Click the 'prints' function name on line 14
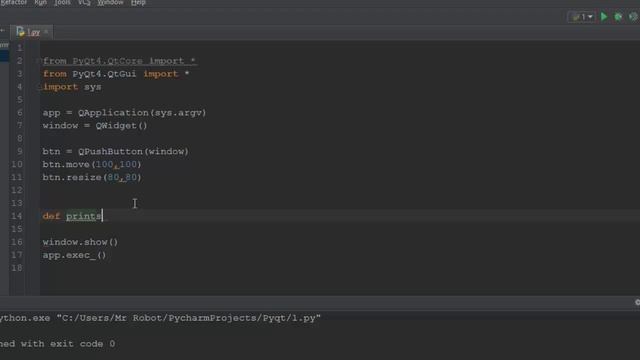 [84, 216]
